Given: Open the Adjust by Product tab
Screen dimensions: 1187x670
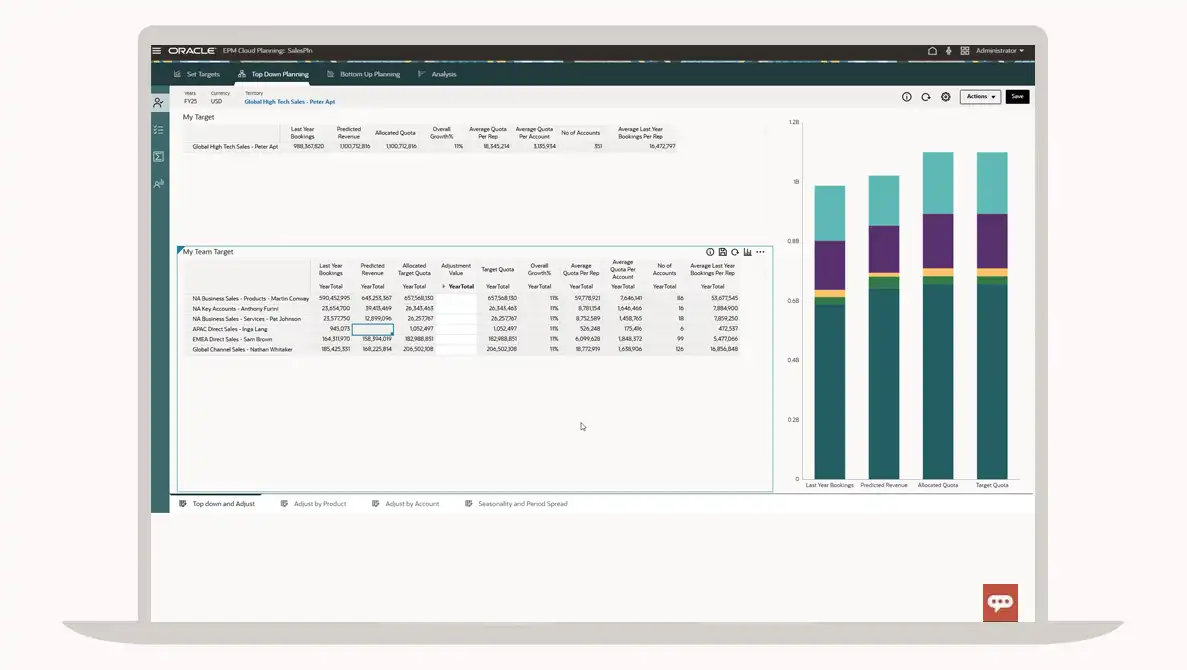Looking at the screenshot, I should pos(319,504).
